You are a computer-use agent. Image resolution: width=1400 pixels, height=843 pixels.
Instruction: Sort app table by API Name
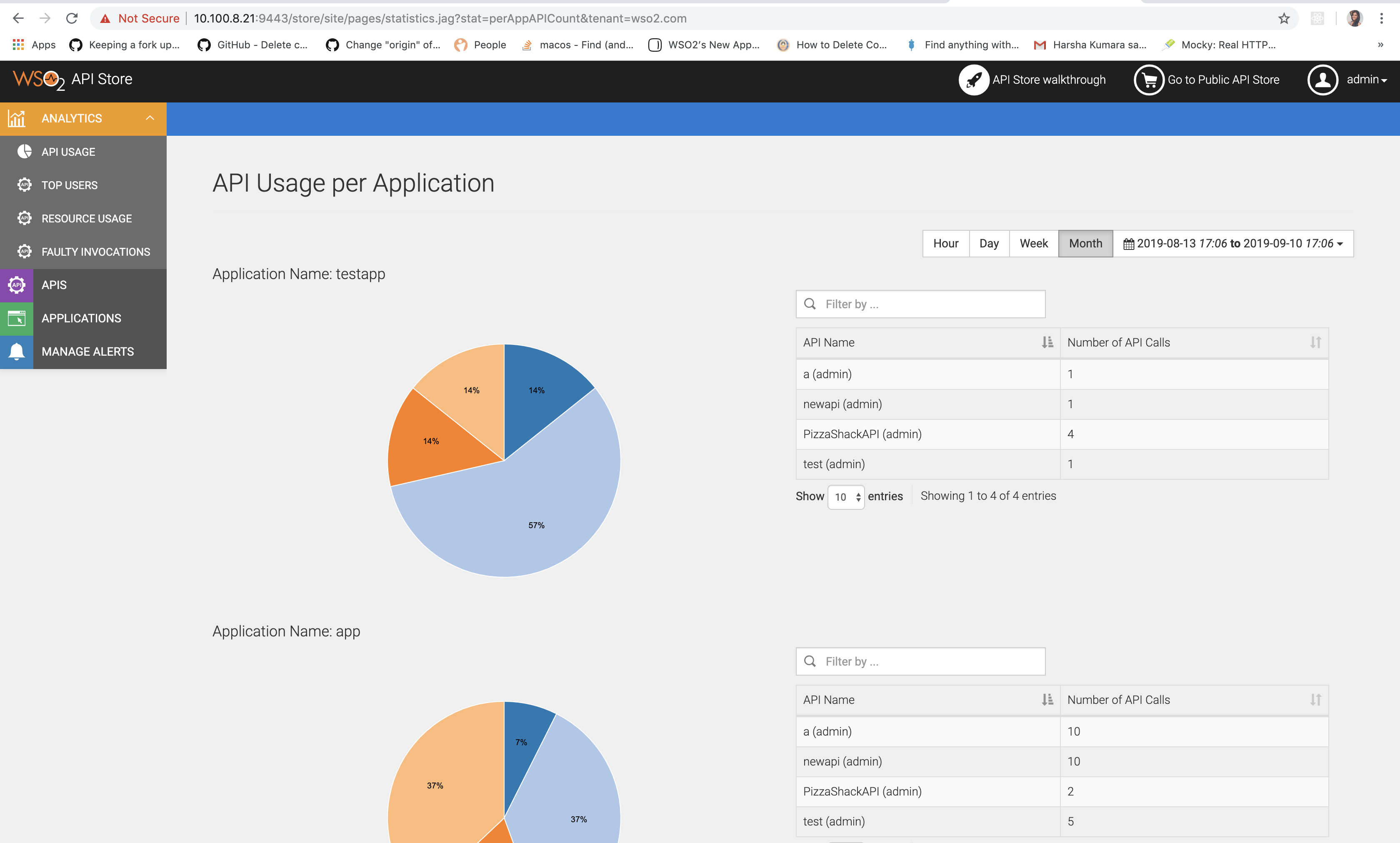tap(928, 700)
